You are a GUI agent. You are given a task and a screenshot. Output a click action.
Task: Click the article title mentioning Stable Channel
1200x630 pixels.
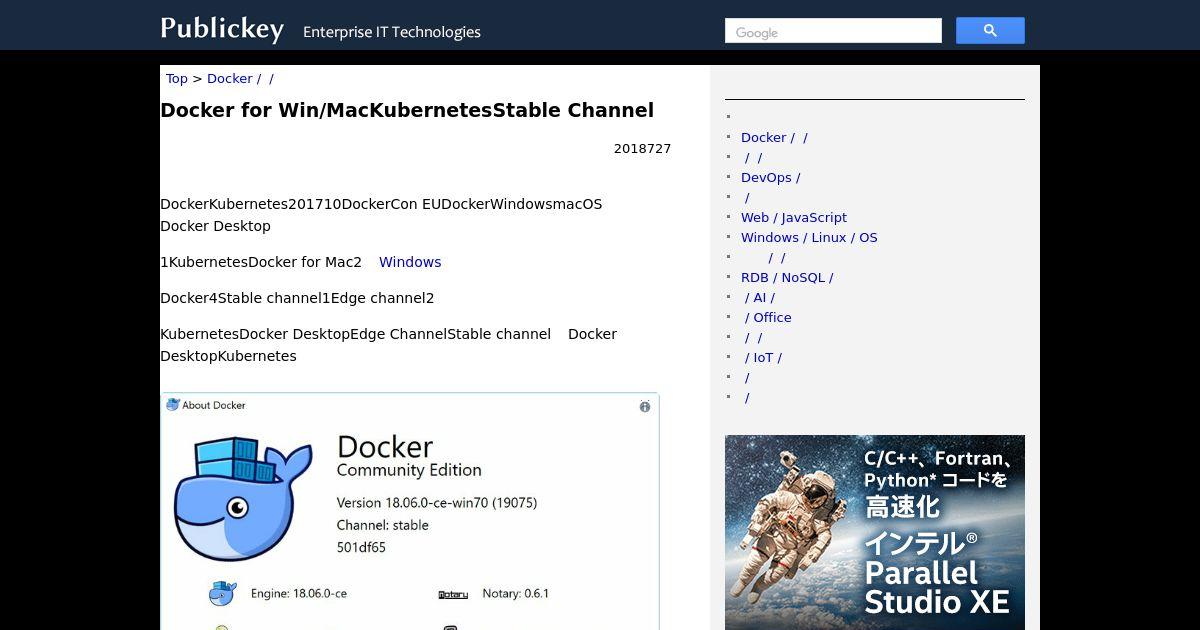click(x=407, y=110)
